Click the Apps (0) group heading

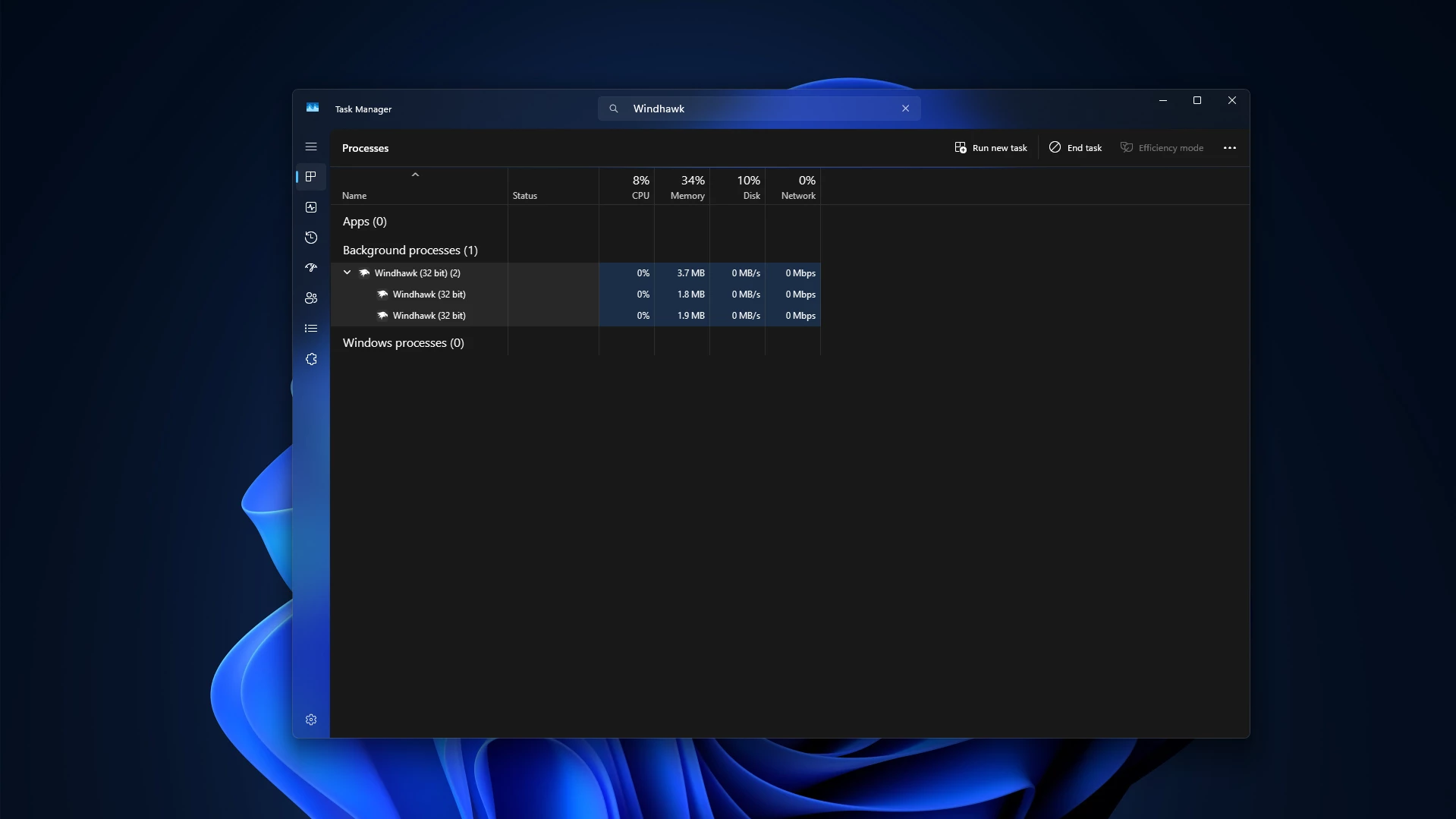[364, 222]
